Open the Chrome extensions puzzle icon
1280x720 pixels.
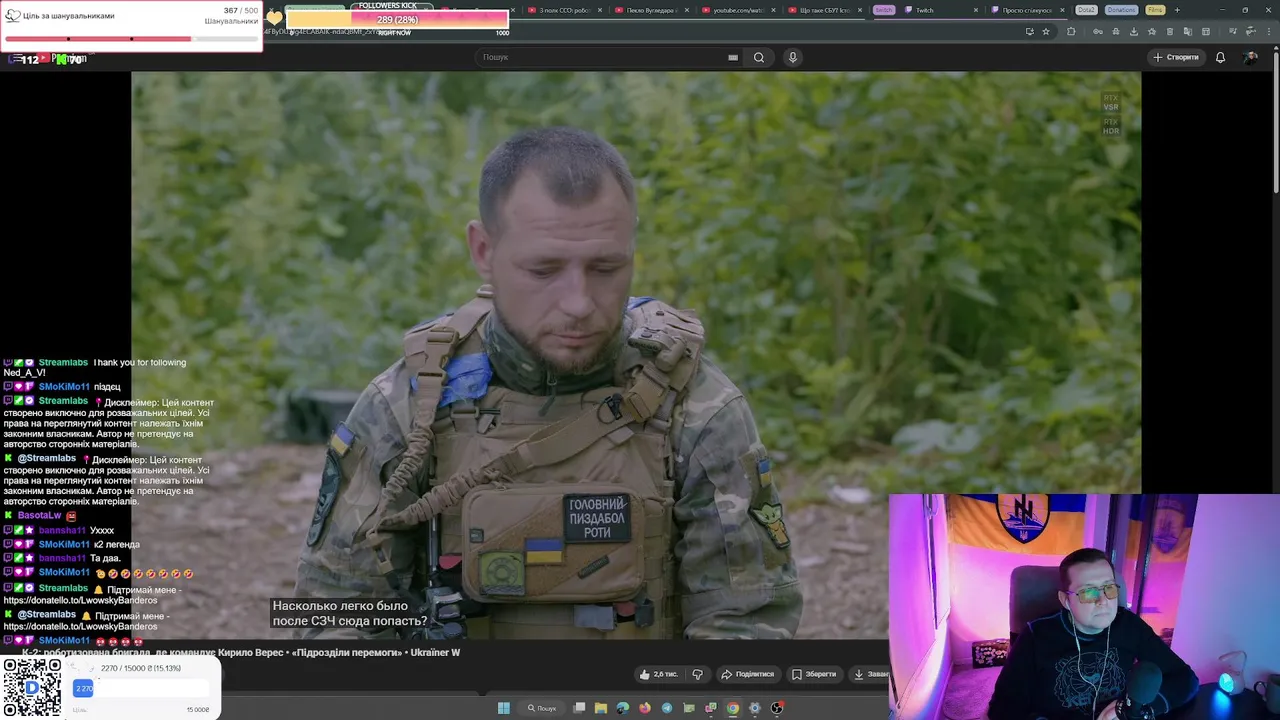coord(1071,31)
